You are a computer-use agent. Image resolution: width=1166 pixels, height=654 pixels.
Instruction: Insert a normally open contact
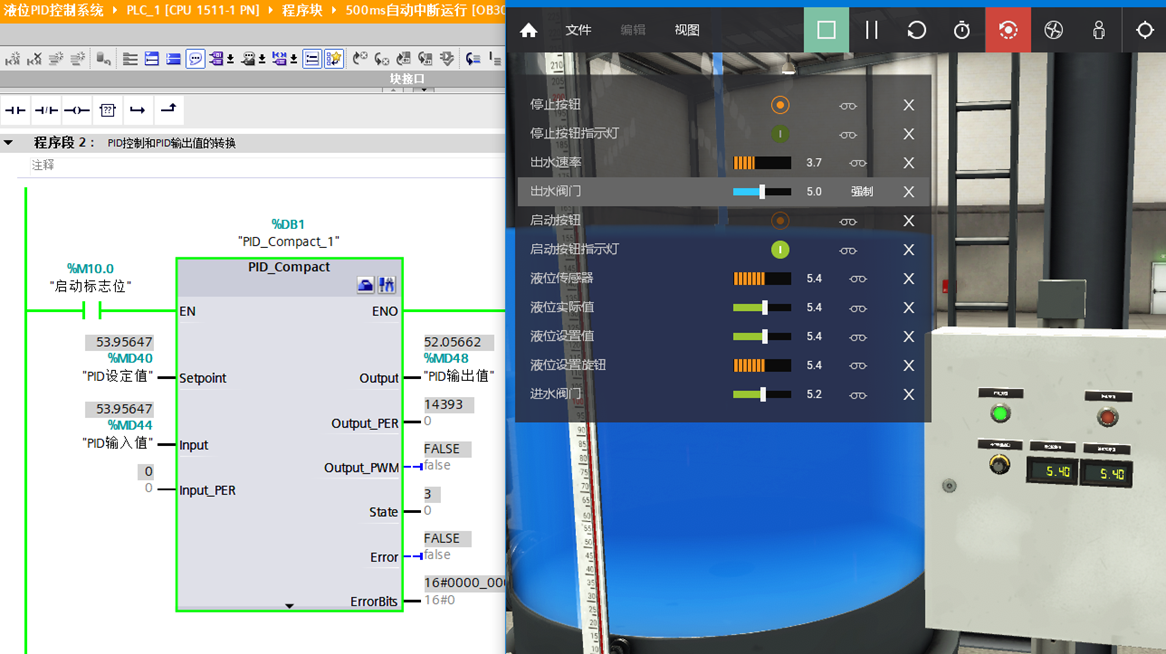pyautogui.click(x=15, y=110)
